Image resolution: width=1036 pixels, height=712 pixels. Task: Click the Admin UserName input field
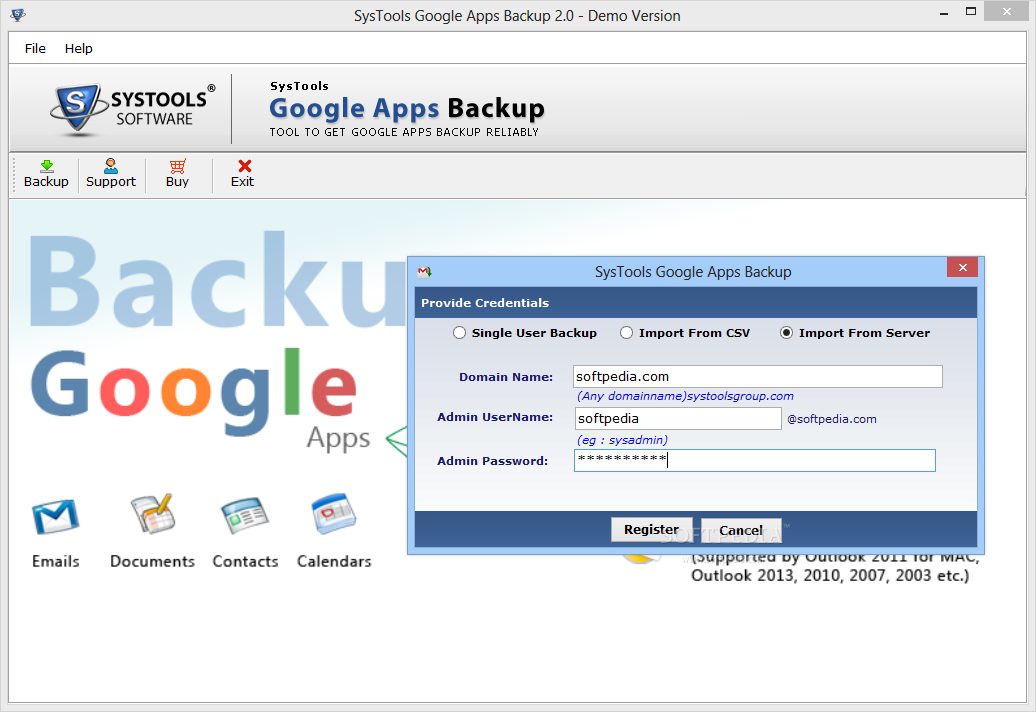tap(678, 418)
